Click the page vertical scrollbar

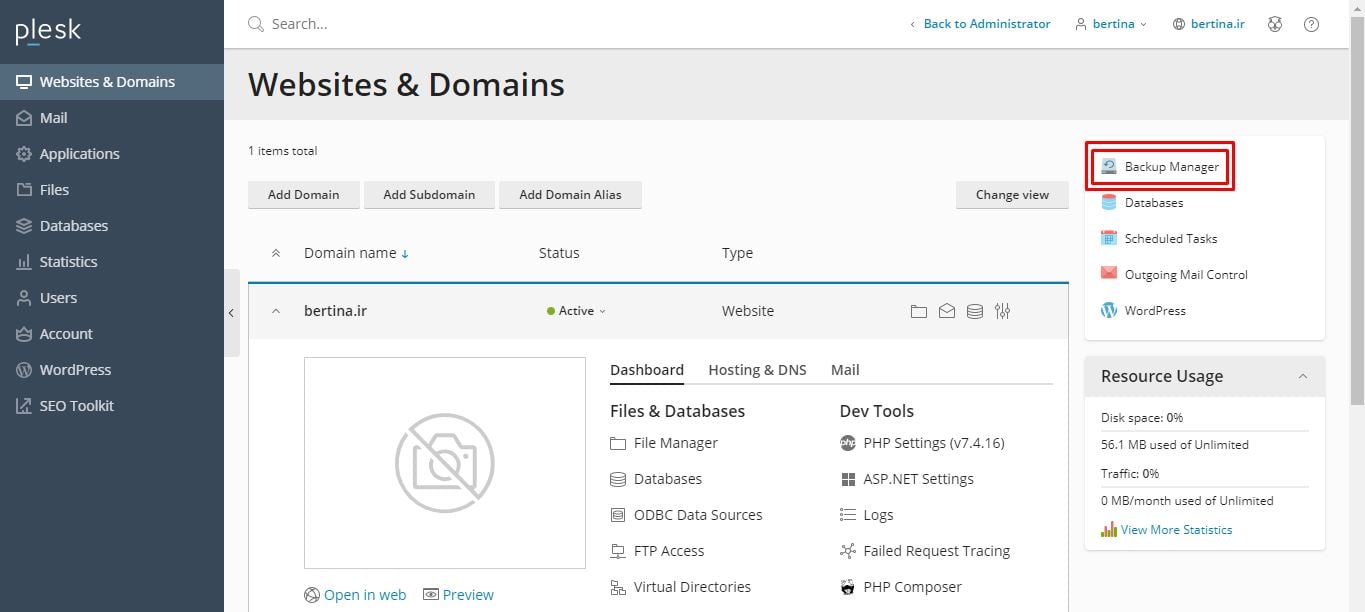point(1356,210)
